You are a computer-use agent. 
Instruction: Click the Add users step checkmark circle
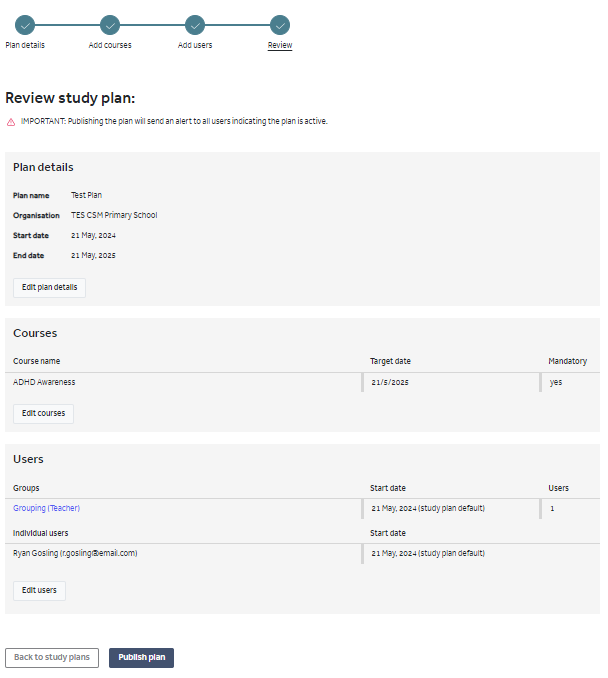point(195,26)
